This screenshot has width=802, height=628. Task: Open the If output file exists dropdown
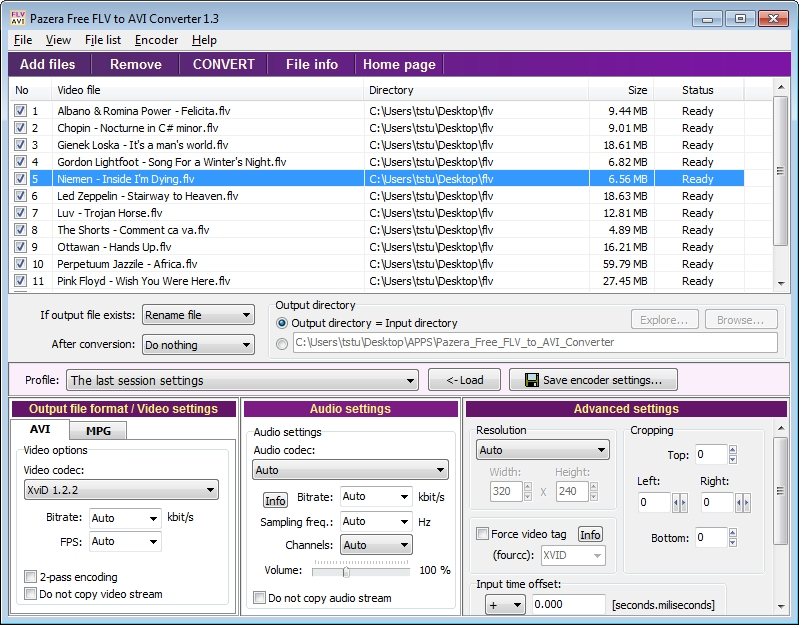tap(198, 315)
